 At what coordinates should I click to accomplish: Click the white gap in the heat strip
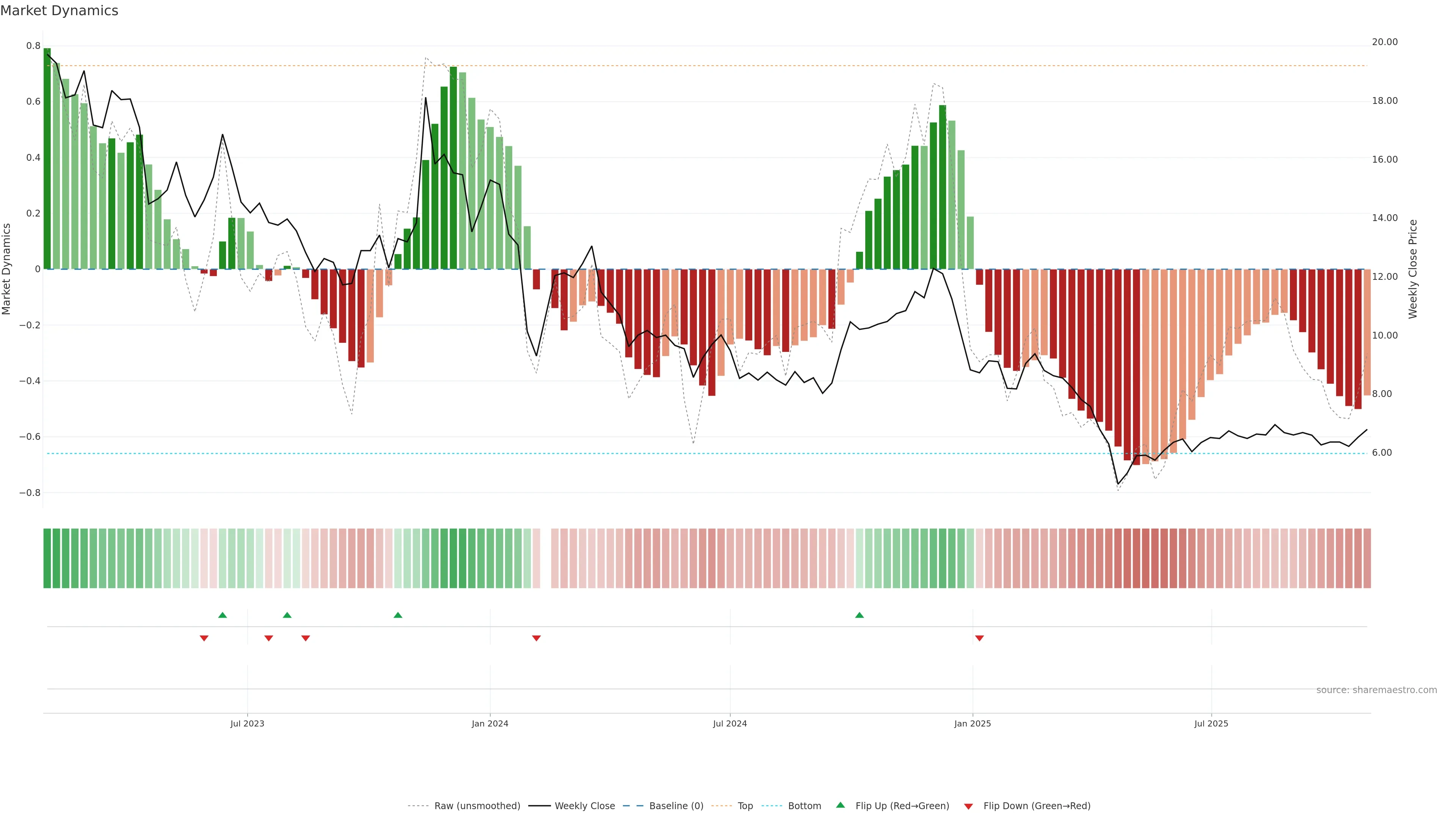tap(546, 558)
